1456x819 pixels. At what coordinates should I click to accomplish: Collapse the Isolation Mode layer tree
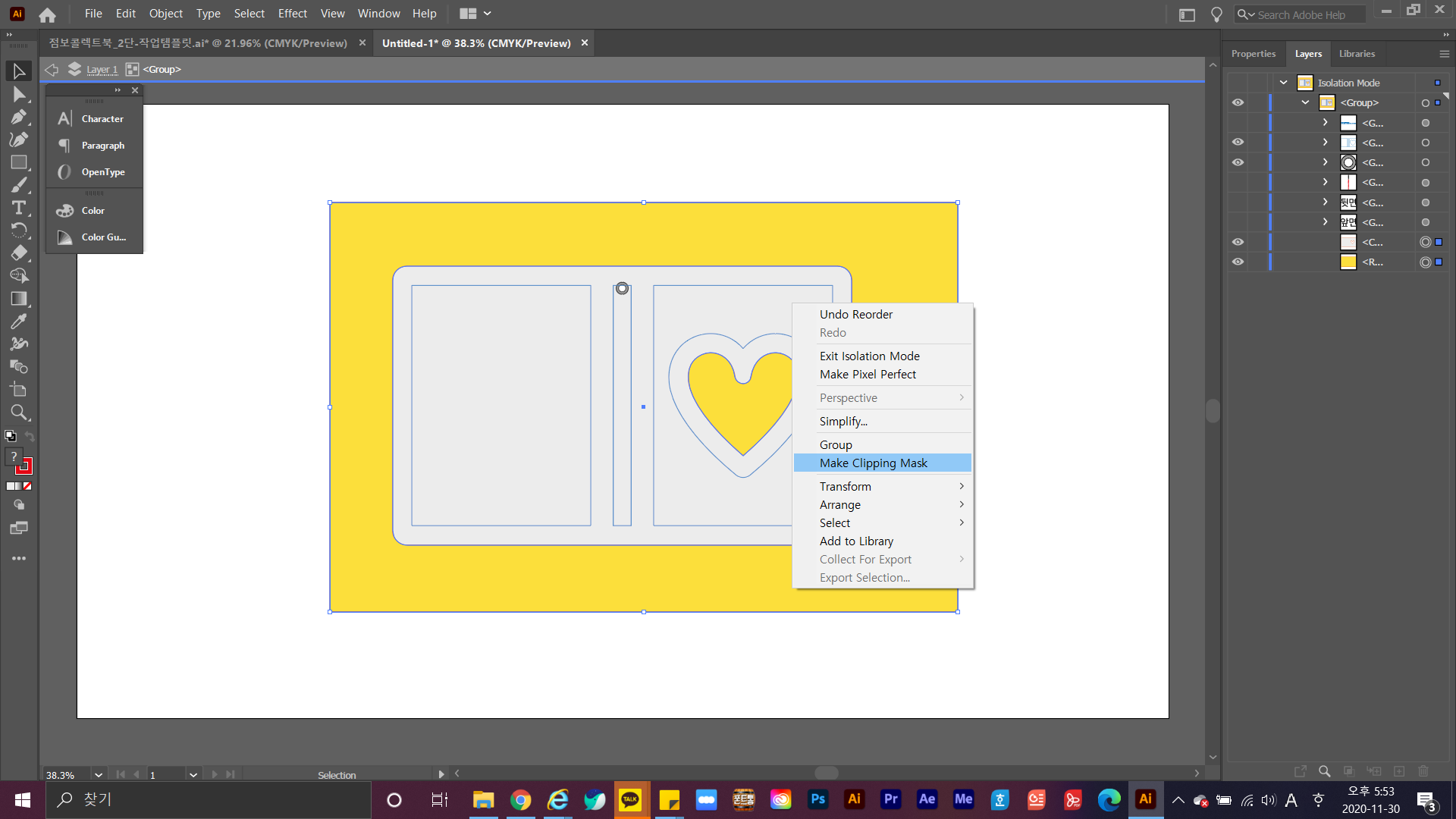(x=1283, y=83)
